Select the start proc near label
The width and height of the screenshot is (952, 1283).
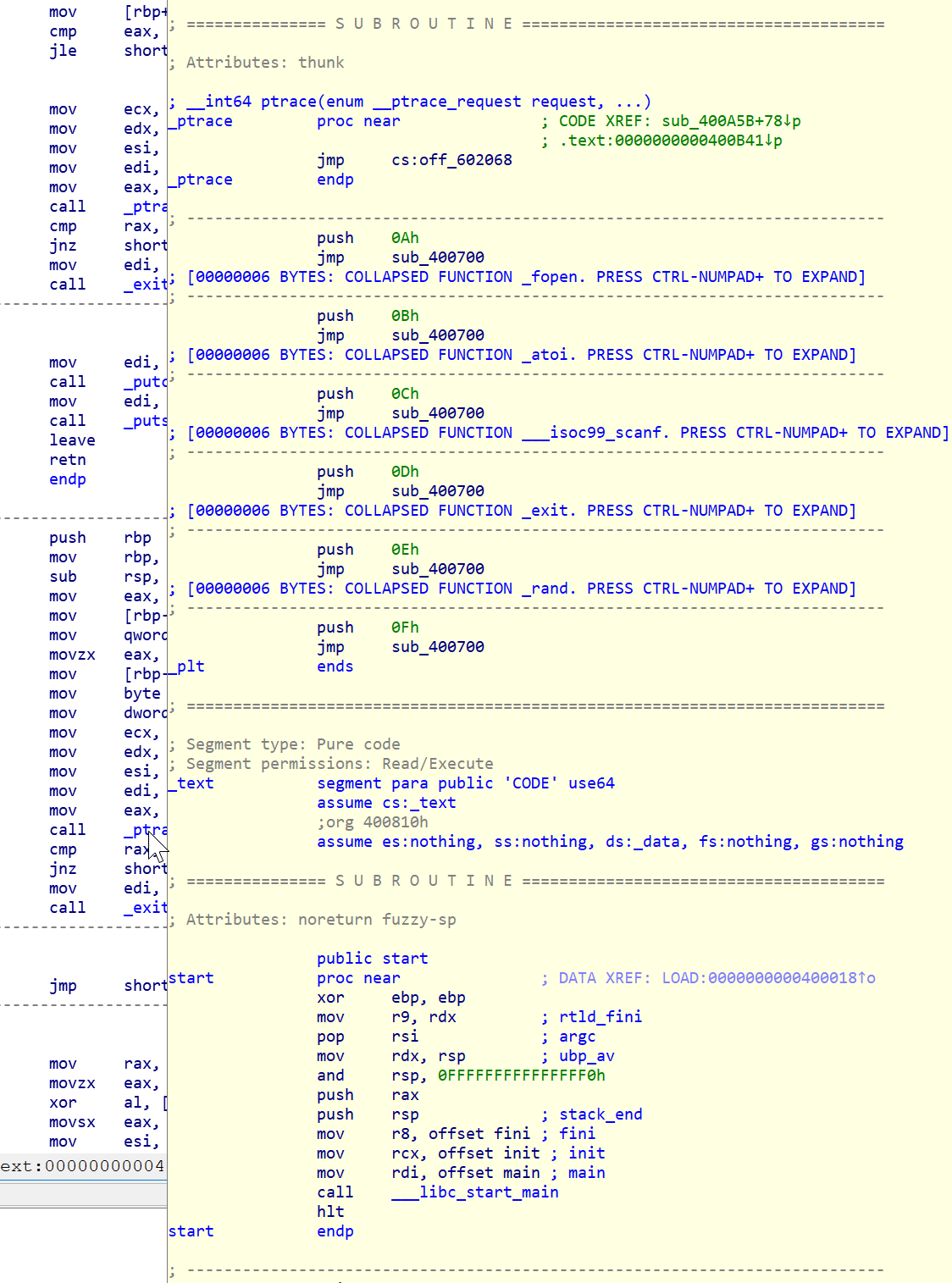(x=191, y=978)
